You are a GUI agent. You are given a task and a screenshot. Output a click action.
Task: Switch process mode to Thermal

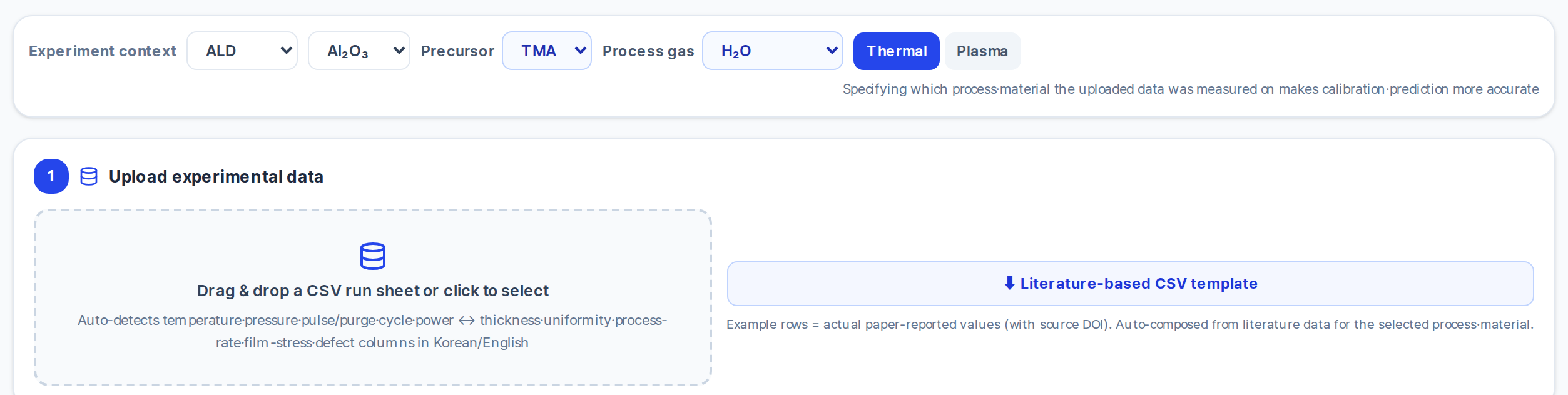pos(896,51)
